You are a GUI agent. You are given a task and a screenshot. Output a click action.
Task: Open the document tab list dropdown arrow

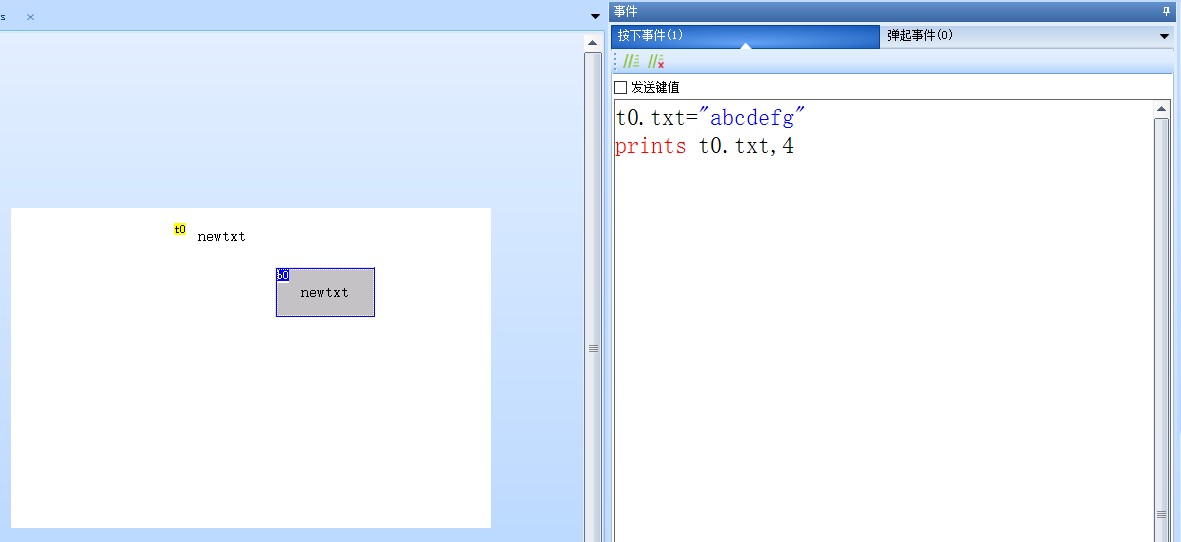(595, 17)
